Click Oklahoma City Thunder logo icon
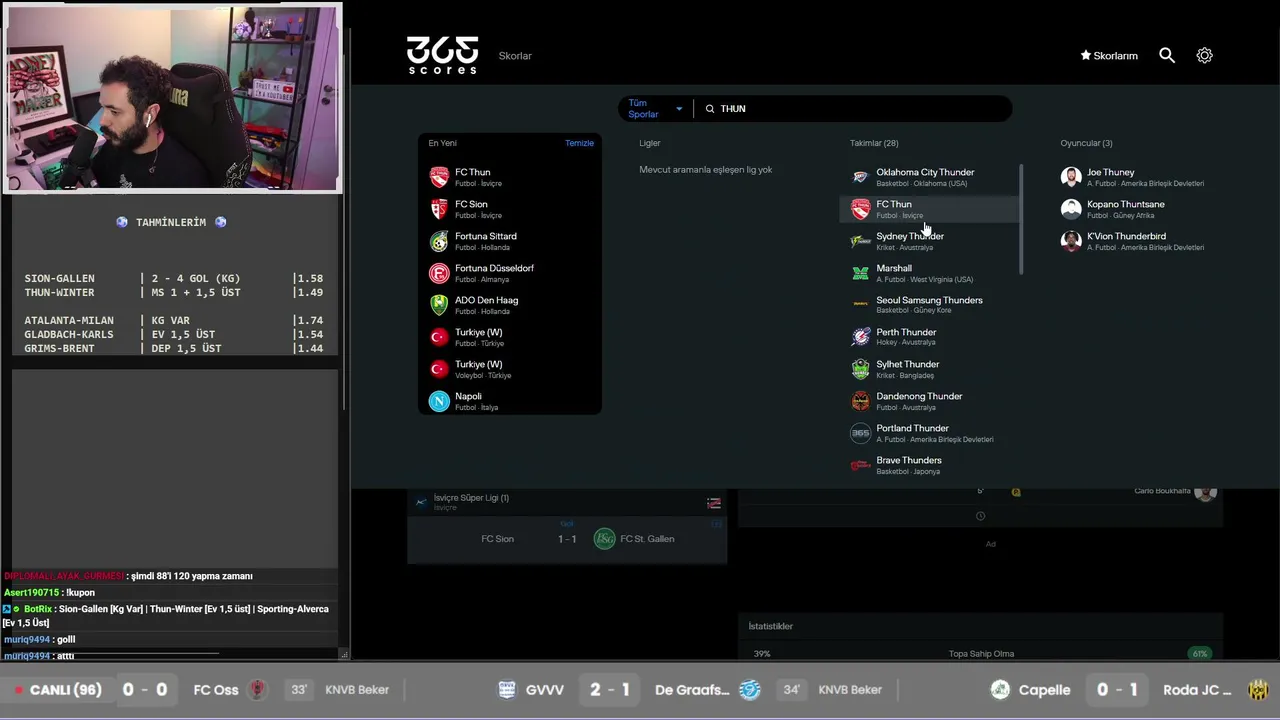The image size is (1280, 720). [860, 177]
